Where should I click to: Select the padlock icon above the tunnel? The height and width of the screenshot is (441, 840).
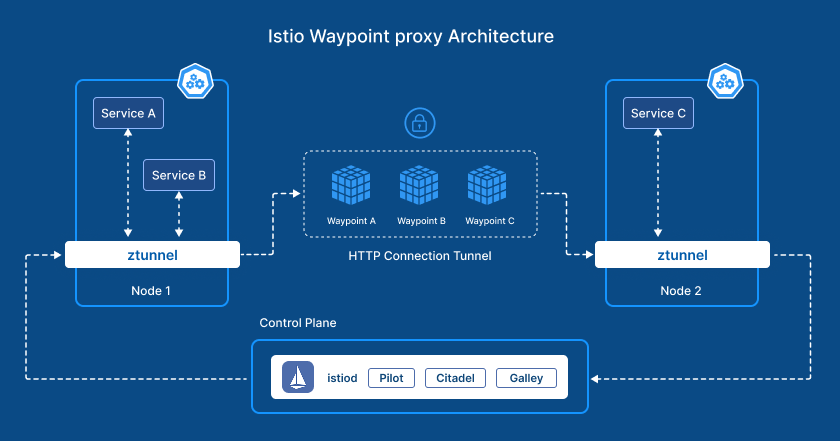(419, 124)
